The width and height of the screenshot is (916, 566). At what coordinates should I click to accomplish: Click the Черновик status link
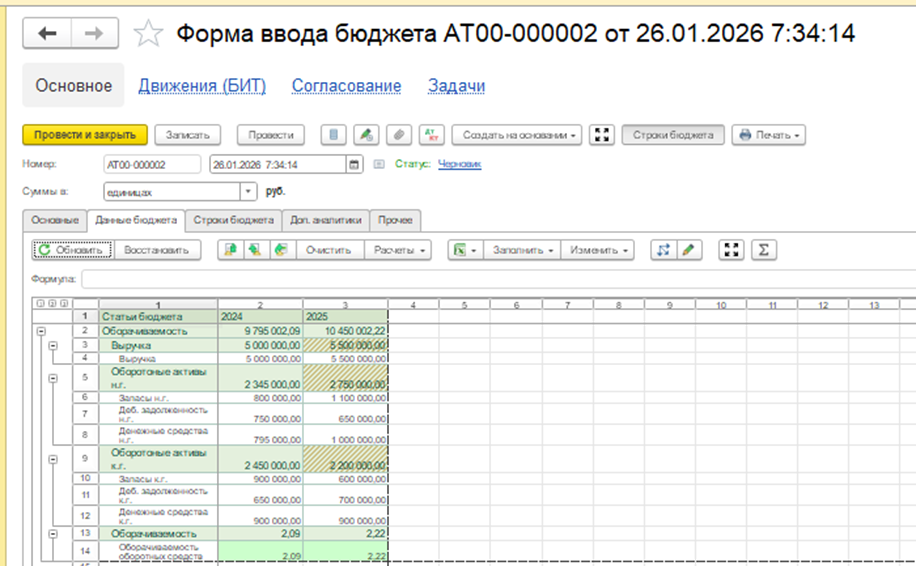(459, 164)
